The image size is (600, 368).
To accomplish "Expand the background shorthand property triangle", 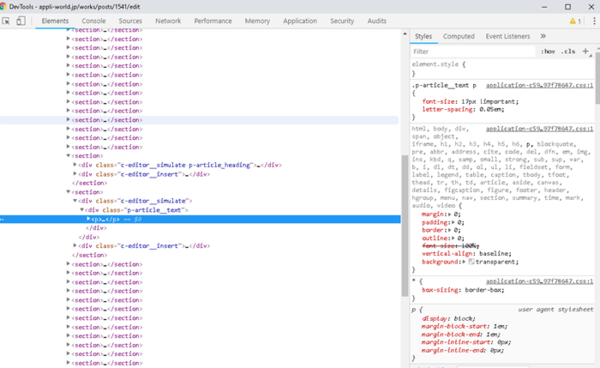I will [464, 262].
